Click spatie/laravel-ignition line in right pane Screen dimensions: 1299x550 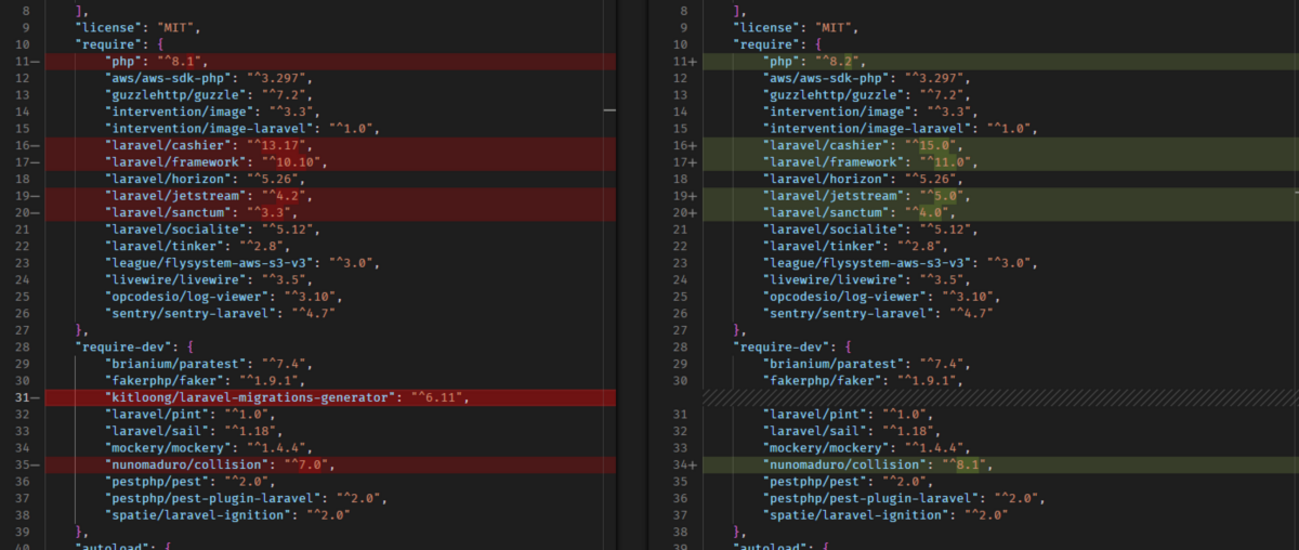[885, 515]
